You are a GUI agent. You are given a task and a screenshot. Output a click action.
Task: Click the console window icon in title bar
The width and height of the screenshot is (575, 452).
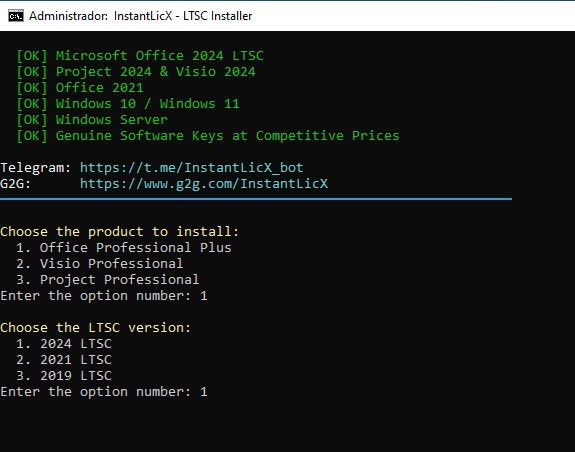pyautogui.click(x=16, y=16)
